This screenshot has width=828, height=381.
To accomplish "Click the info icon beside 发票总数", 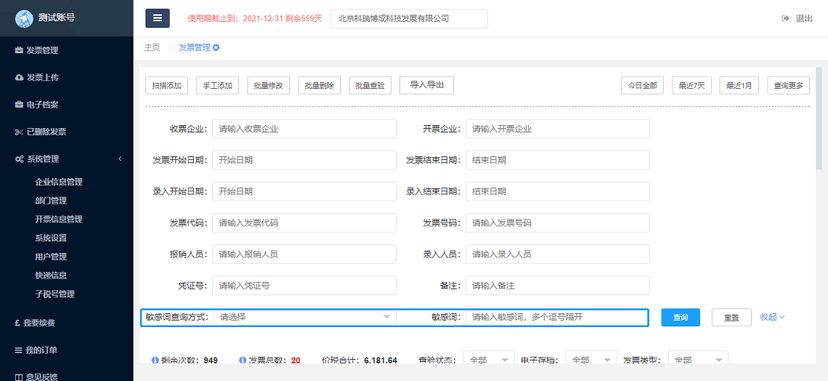I will (242, 360).
